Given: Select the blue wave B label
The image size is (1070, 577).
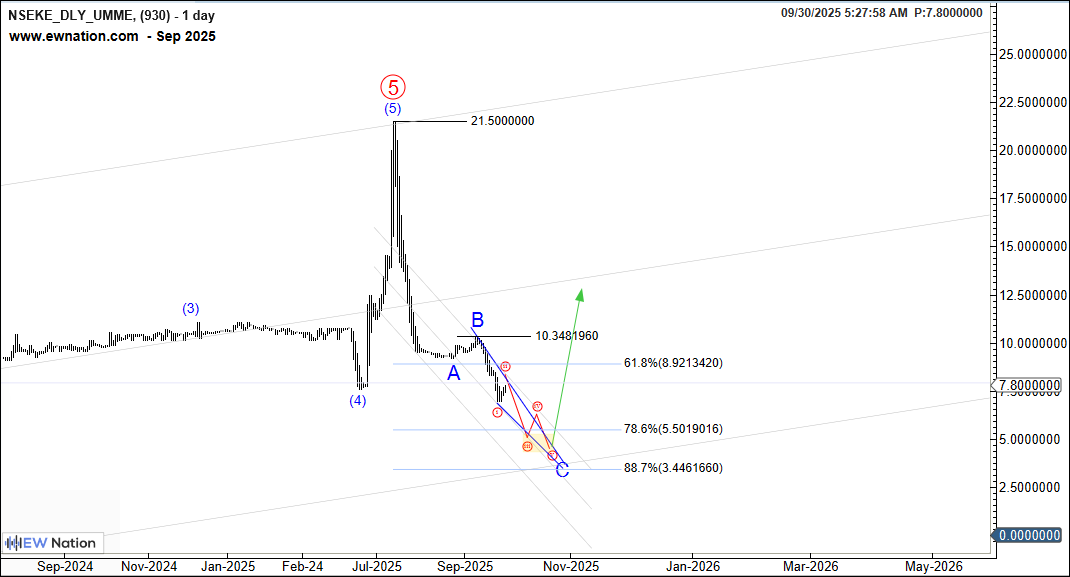Looking at the screenshot, I should click(478, 320).
